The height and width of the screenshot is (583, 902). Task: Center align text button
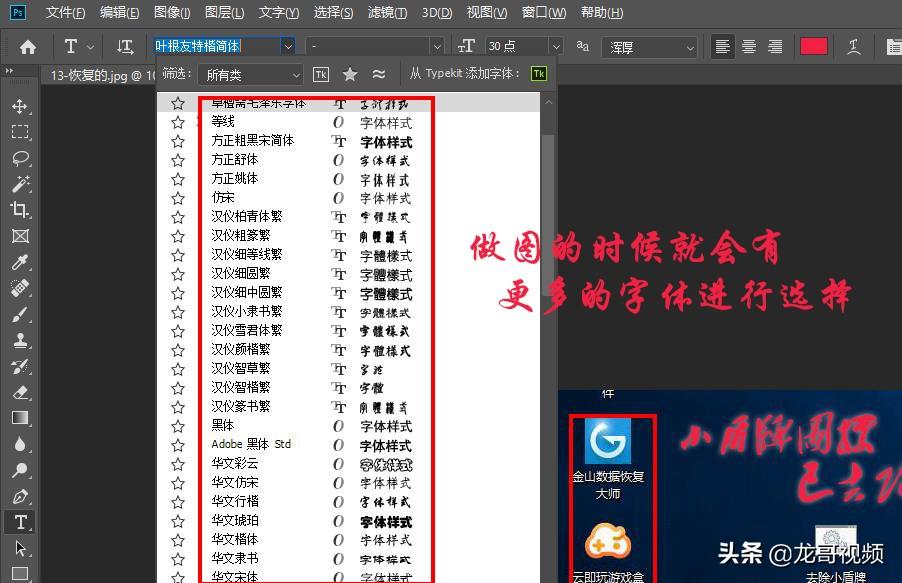tap(748, 47)
